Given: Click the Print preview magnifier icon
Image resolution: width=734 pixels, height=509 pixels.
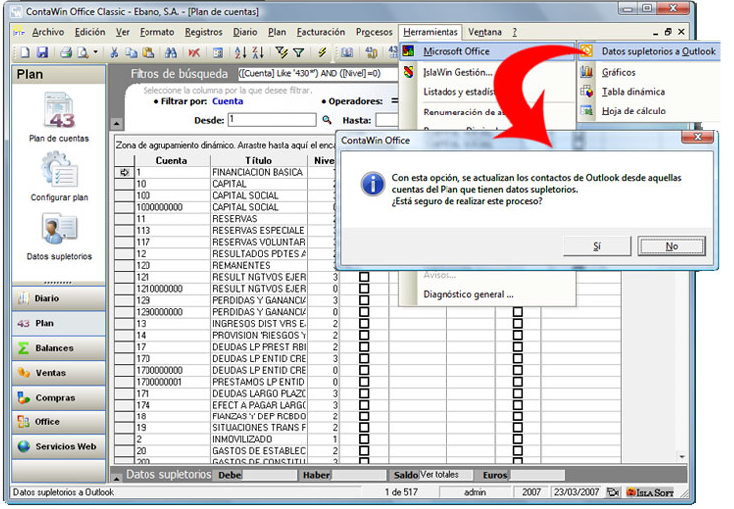Looking at the screenshot, I should (83, 52).
